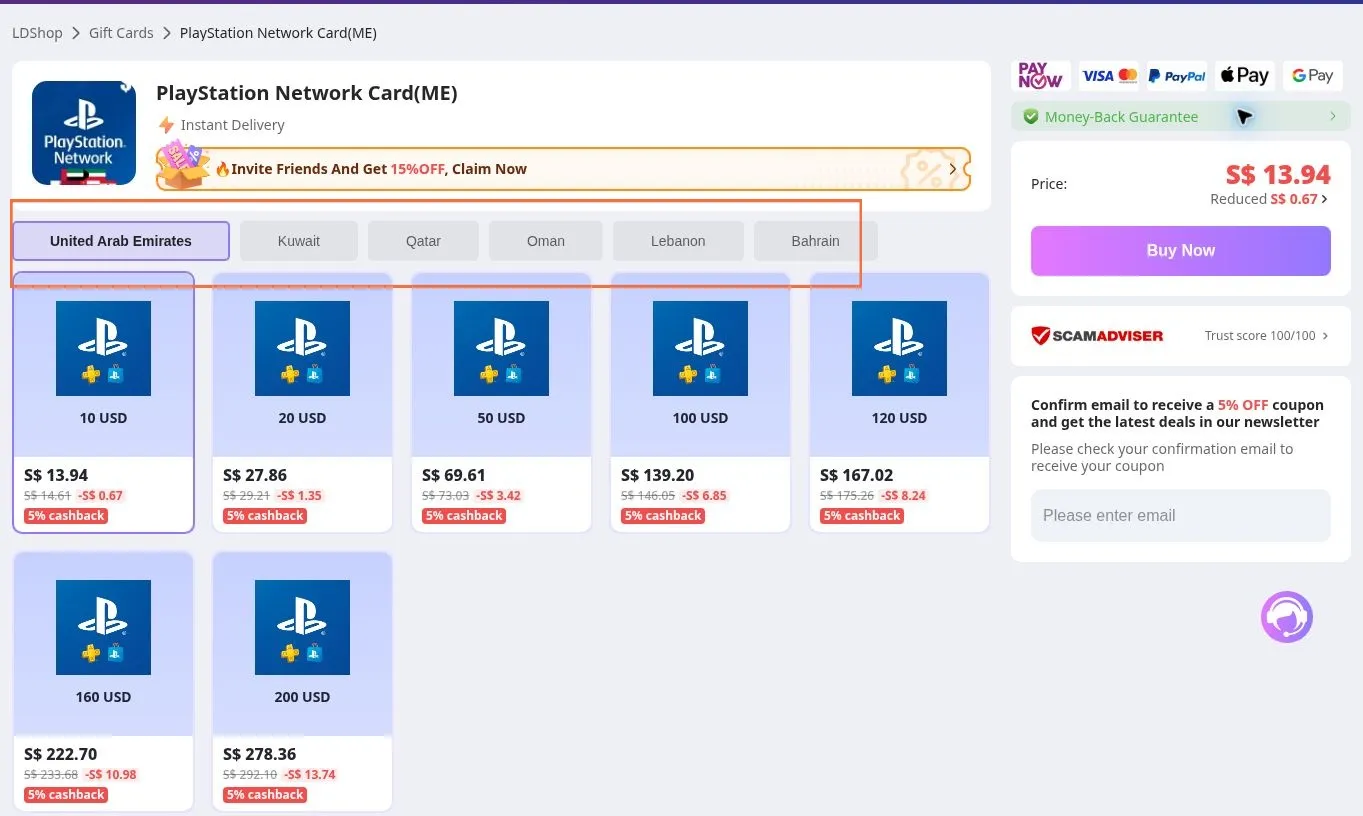Click Invite Friends And Get 15%OFF banner
This screenshot has height=816, width=1363.
pos(564,169)
